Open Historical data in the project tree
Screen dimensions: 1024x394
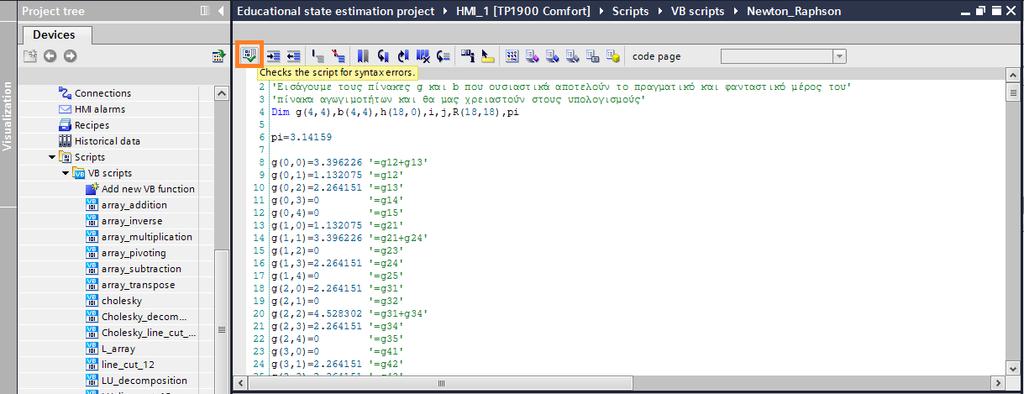coord(107,141)
